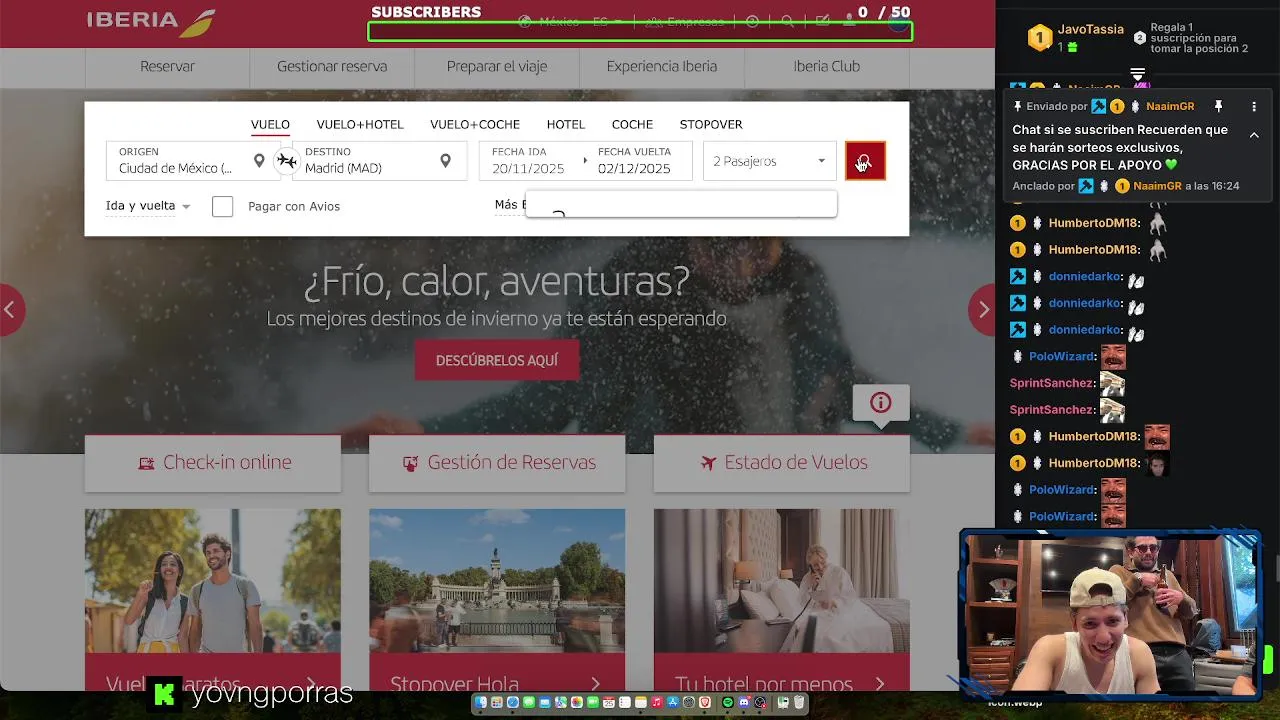Expand the gift leaderboard handle
The height and width of the screenshot is (720, 1280).
(x=1137, y=75)
